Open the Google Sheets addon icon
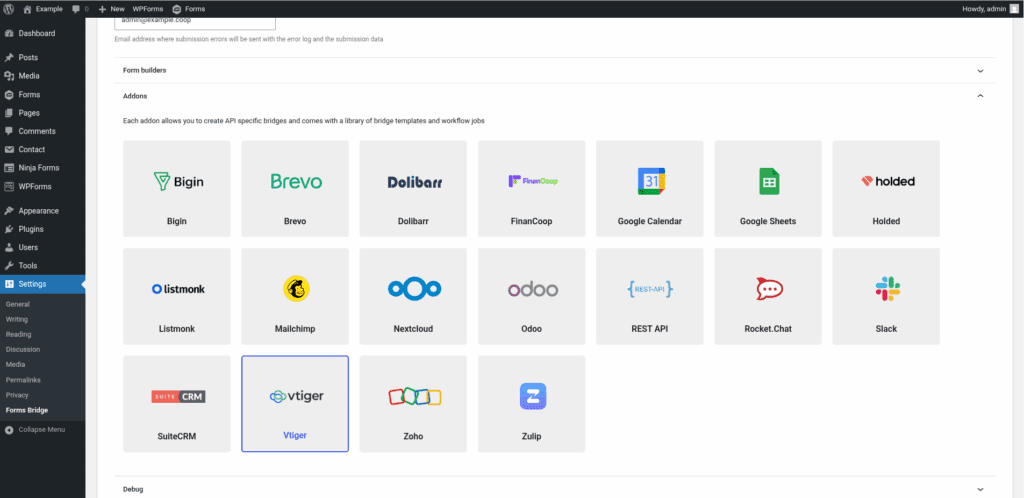This screenshot has width=1024, height=498. [769, 181]
